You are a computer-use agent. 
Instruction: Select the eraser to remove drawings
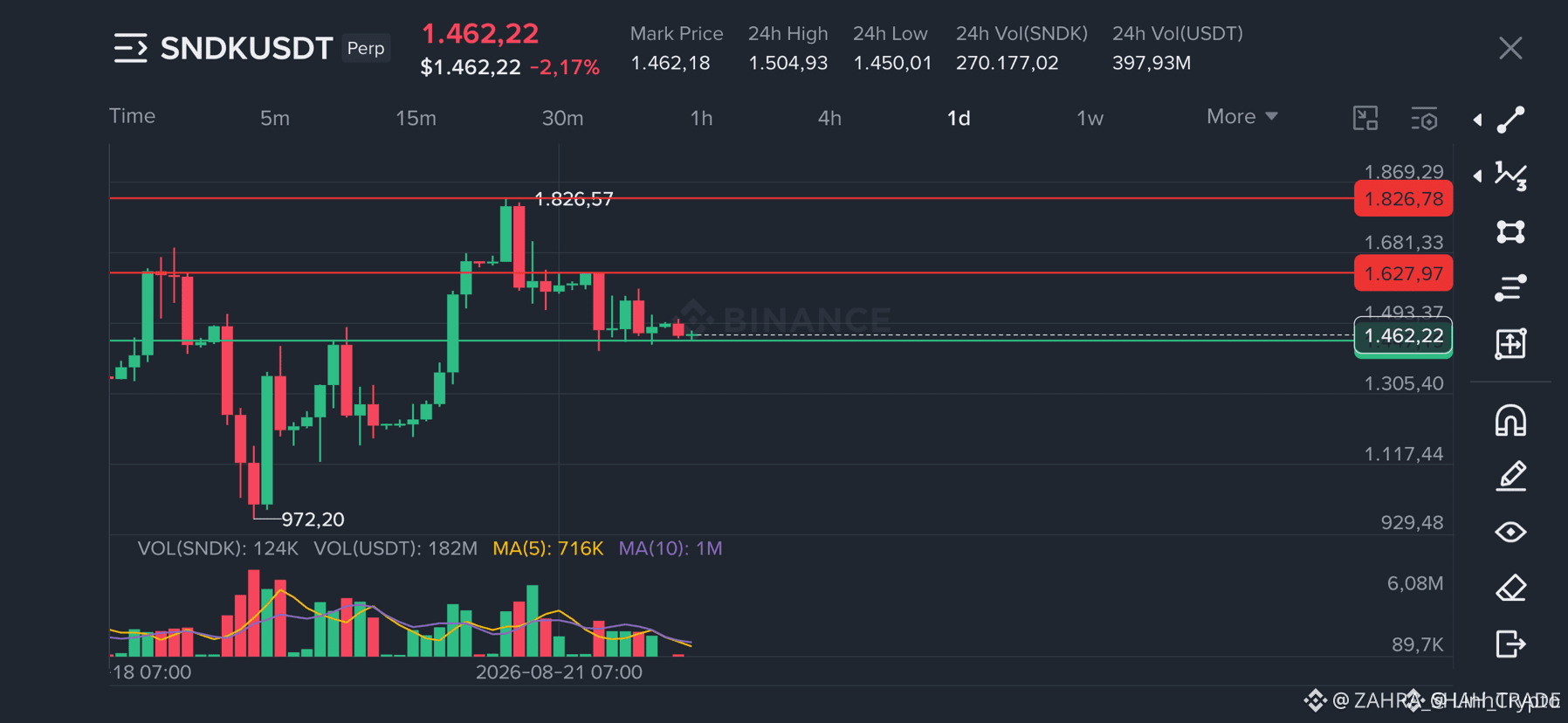[x=1510, y=588]
